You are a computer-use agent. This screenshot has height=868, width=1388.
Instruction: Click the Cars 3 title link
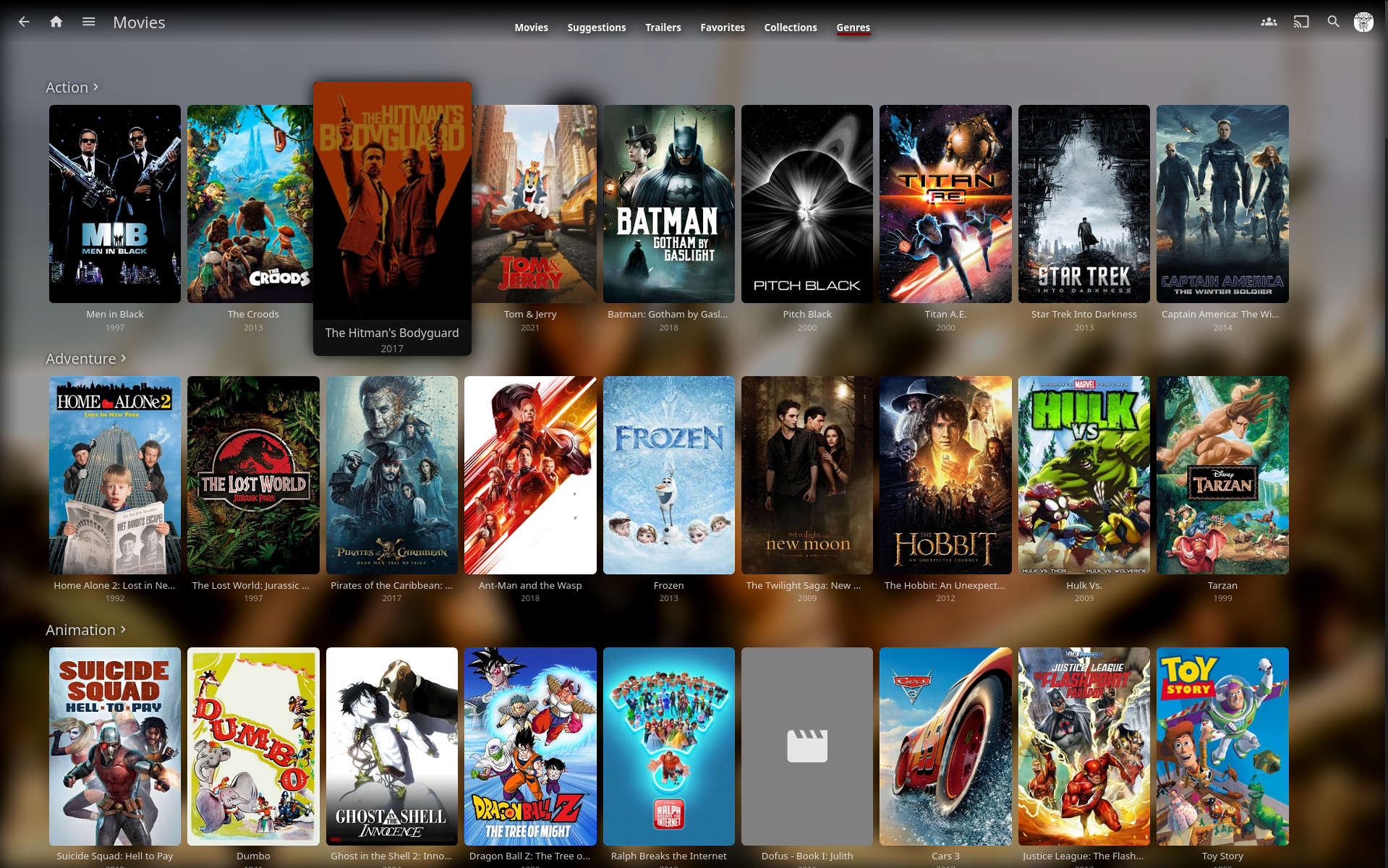945,856
